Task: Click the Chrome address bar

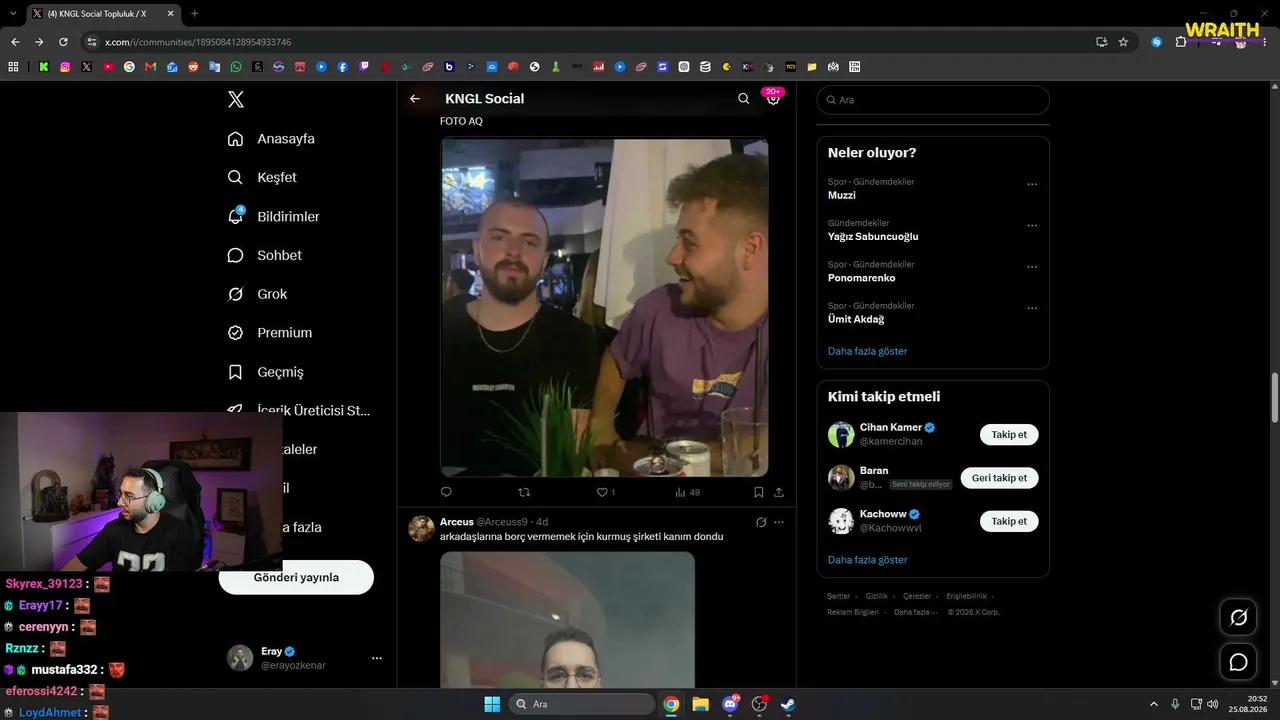Action: (595, 42)
